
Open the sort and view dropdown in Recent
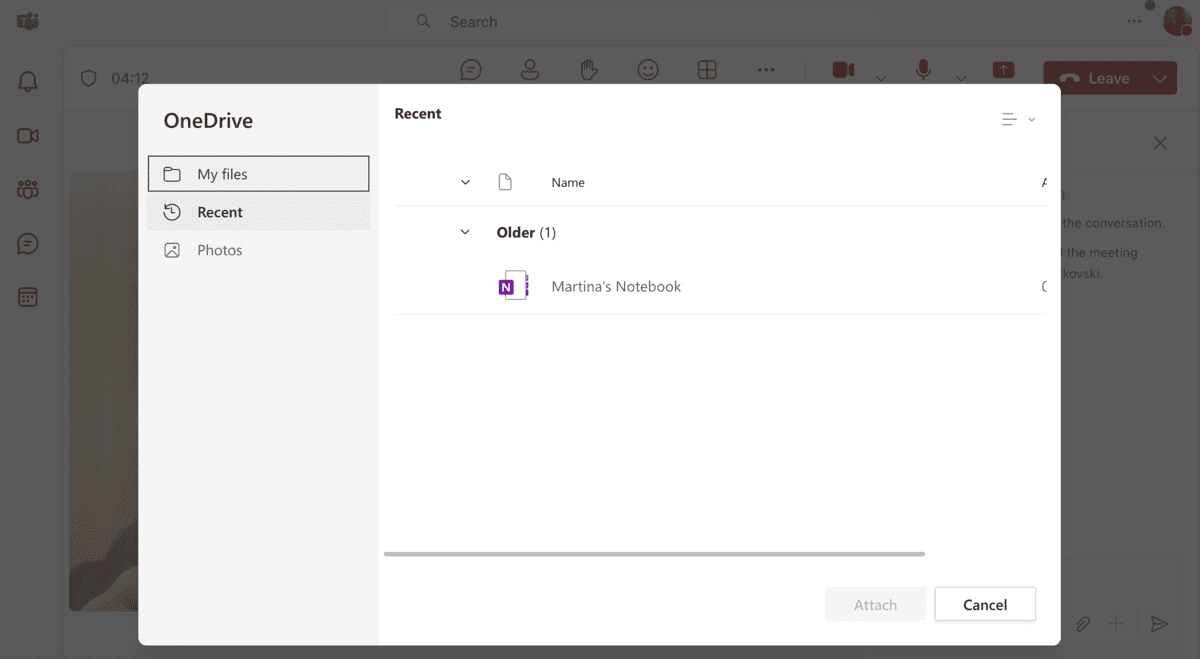[x=1017, y=118]
